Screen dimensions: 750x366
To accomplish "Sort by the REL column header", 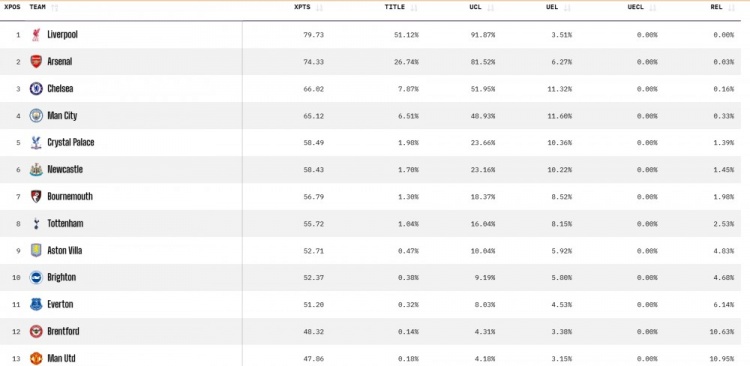I will pyautogui.click(x=716, y=7).
